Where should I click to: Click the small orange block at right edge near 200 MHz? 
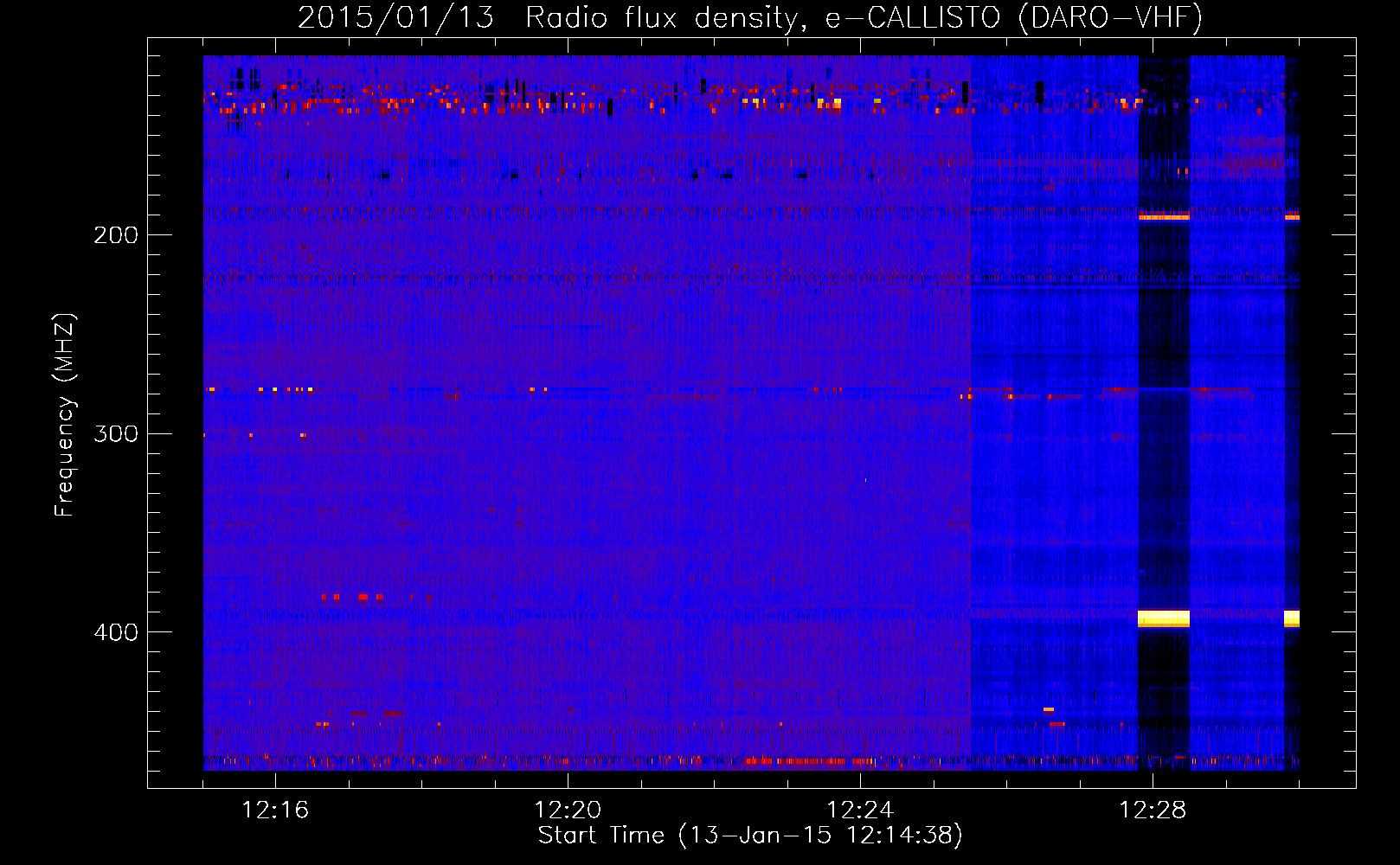click(x=1291, y=218)
